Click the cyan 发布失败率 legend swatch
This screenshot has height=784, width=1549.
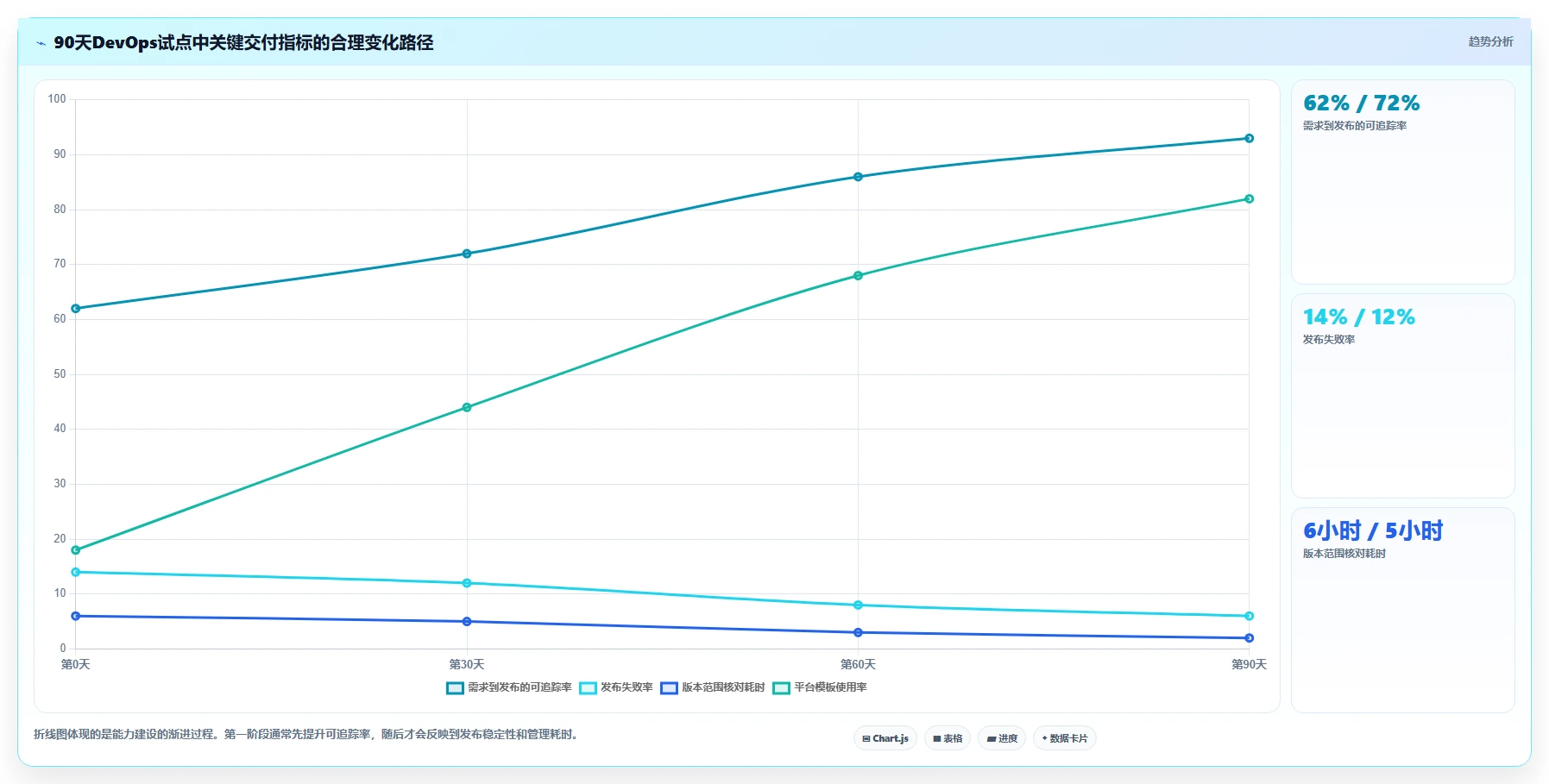(x=588, y=687)
